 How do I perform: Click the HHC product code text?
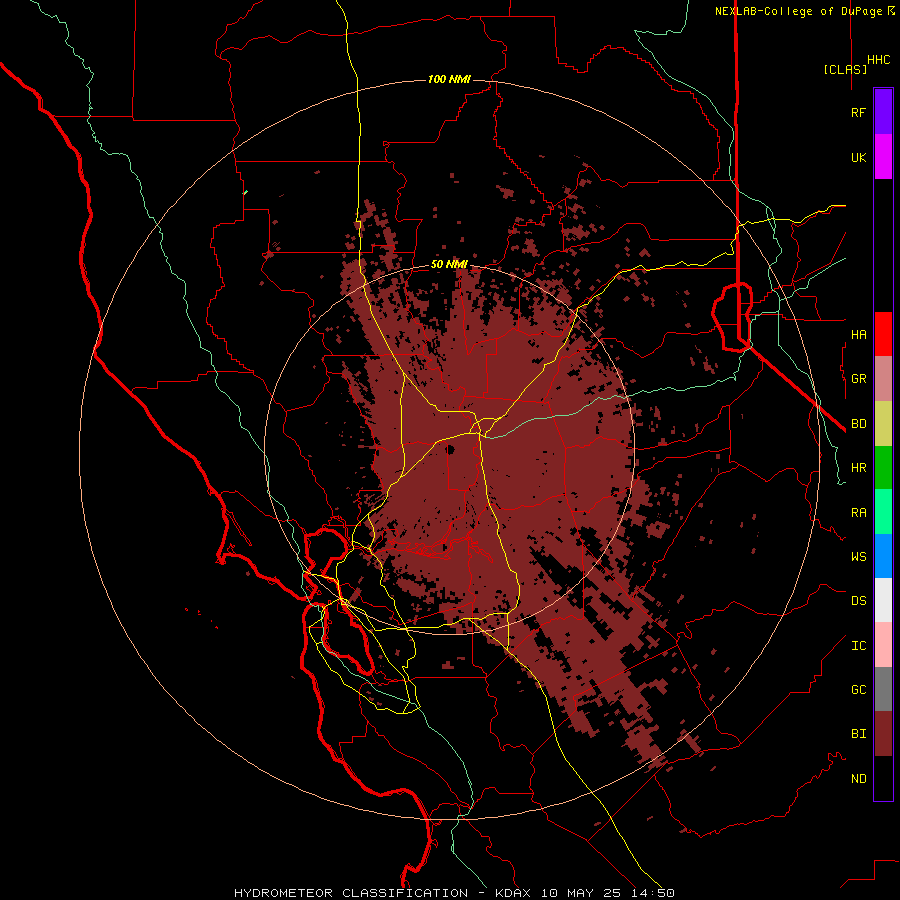click(x=879, y=60)
